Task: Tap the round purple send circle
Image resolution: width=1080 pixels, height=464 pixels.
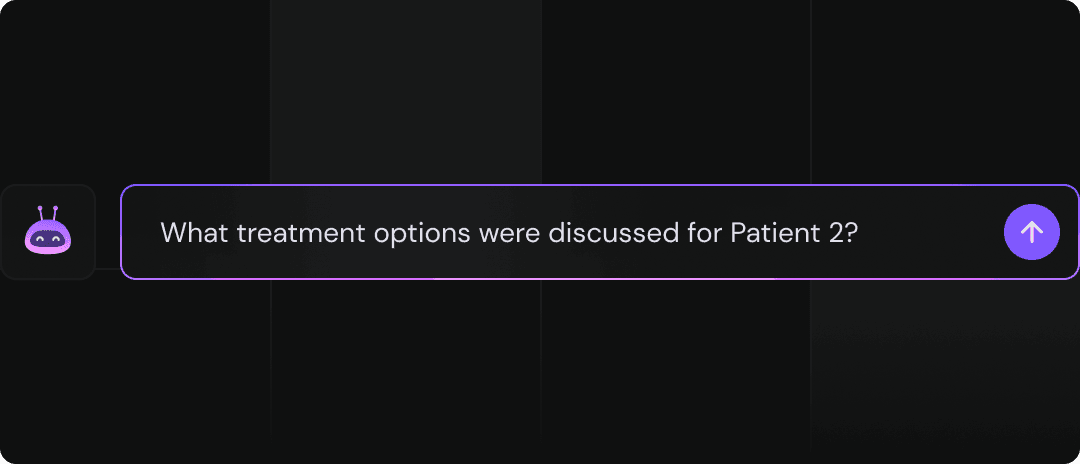Action: click(x=1031, y=232)
